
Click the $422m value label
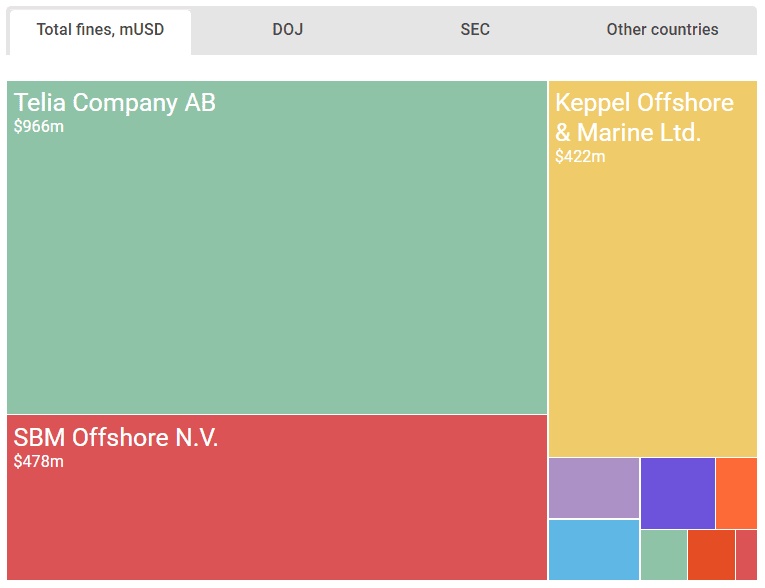(580, 156)
